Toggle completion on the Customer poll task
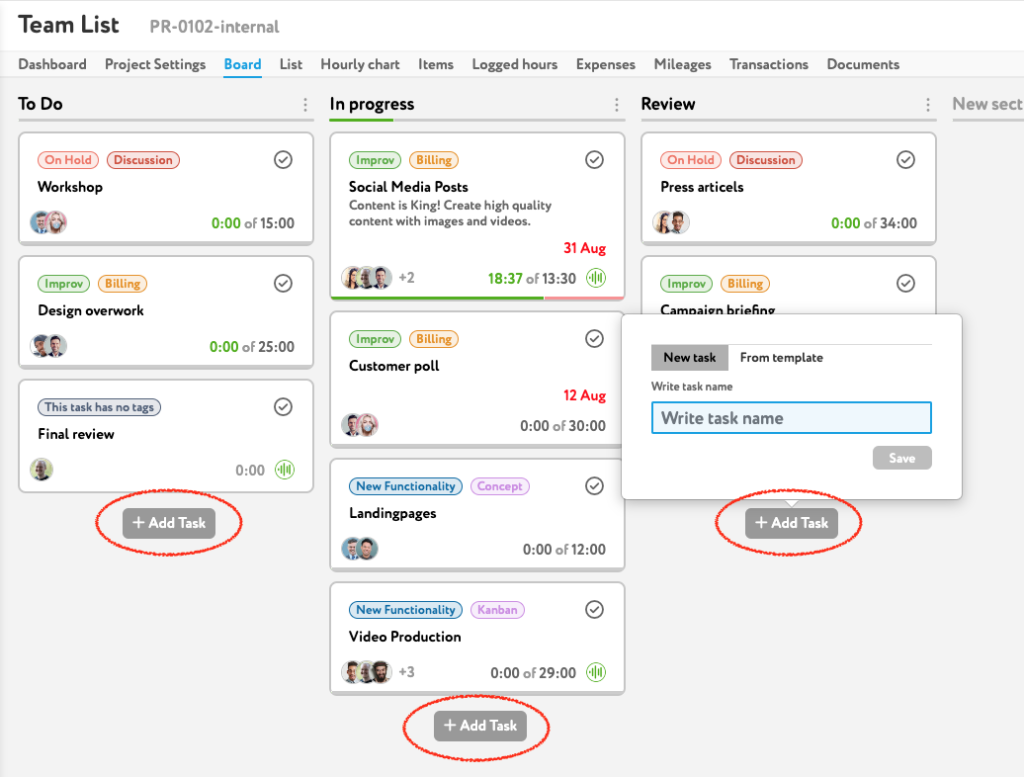This screenshot has width=1024, height=777. [594, 338]
